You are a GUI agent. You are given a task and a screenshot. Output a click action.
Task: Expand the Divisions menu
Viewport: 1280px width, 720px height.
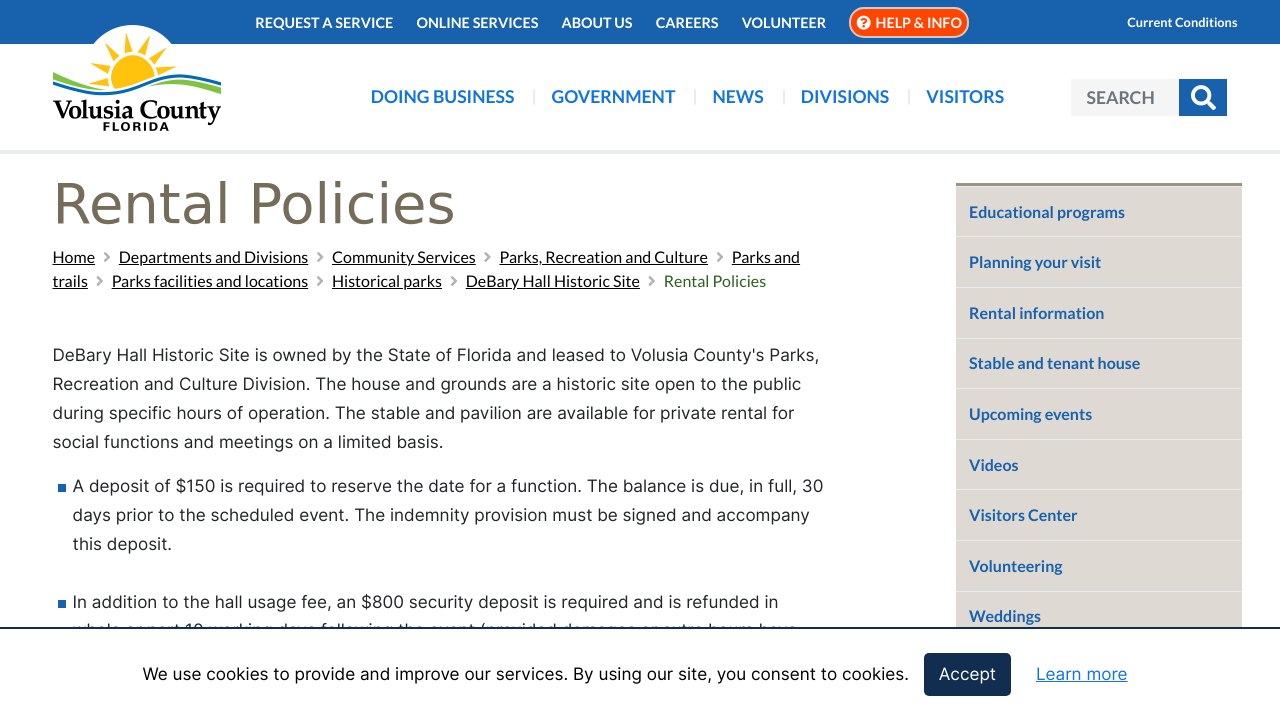845,97
